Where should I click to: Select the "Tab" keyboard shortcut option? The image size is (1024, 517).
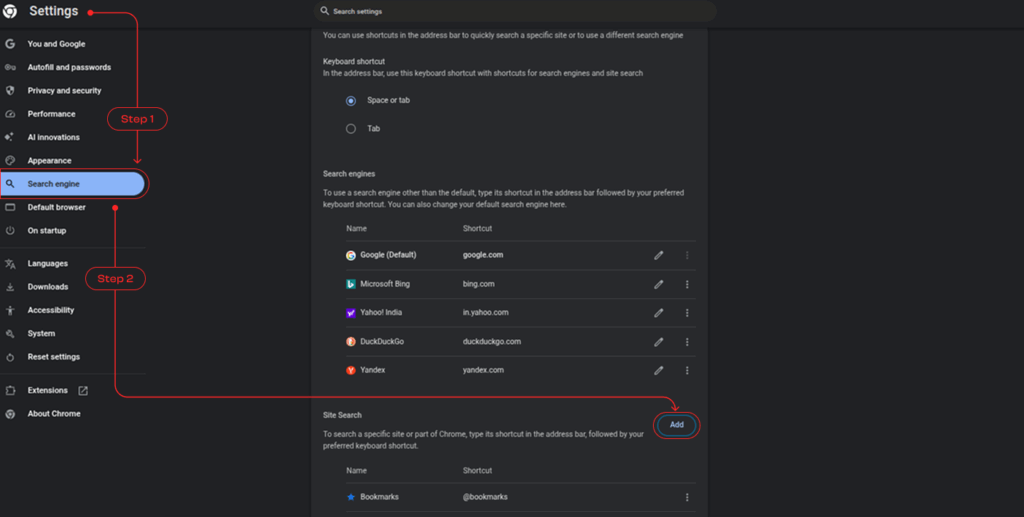pyautogui.click(x=351, y=129)
